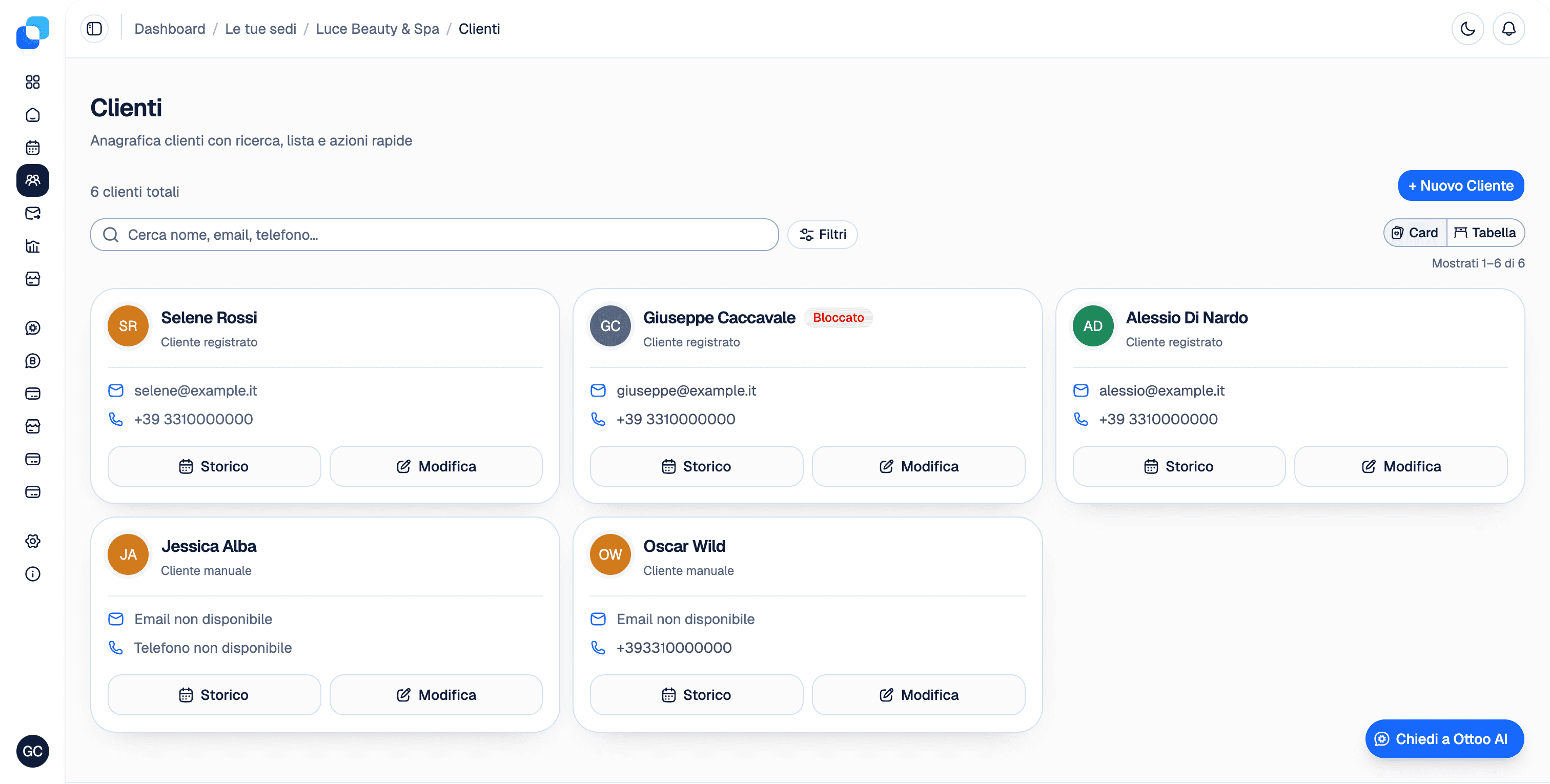Open settings gear icon in sidebar
This screenshot has width=1550, height=784.
coord(32,541)
